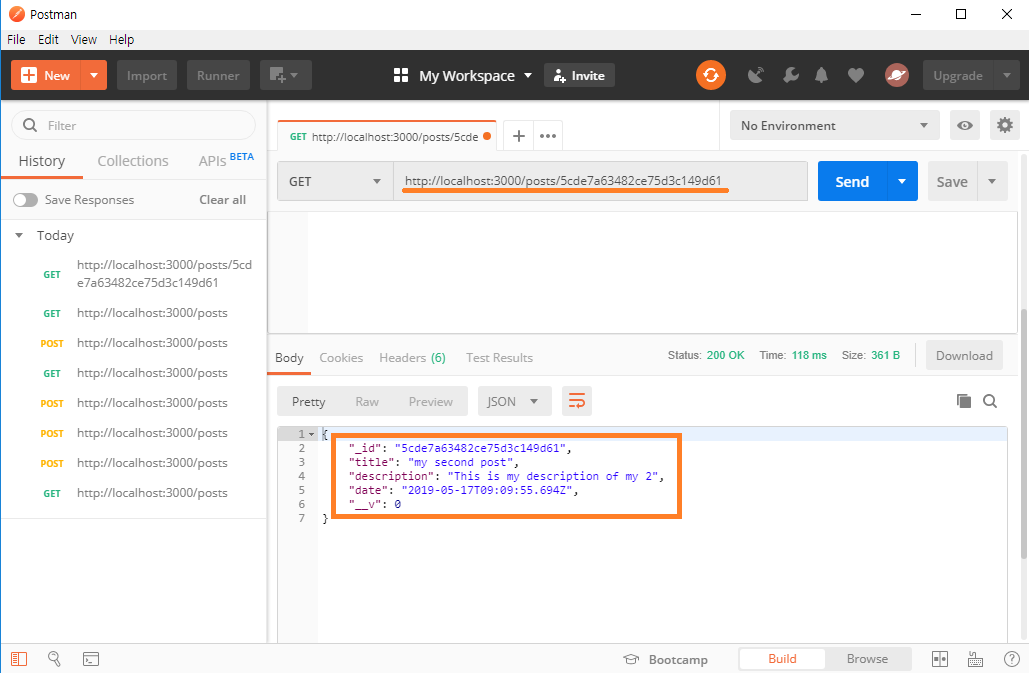The height and width of the screenshot is (673, 1029).
Task: Click the Save request button
Action: tap(952, 181)
